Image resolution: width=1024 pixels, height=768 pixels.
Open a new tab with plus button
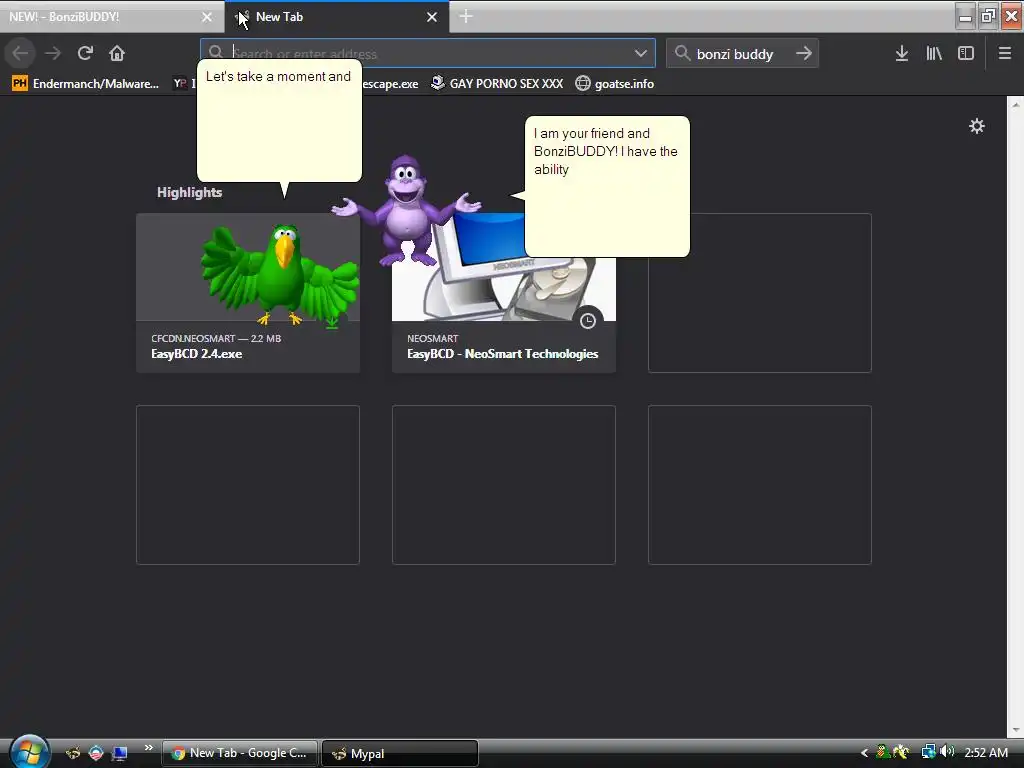(x=466, y=16)
